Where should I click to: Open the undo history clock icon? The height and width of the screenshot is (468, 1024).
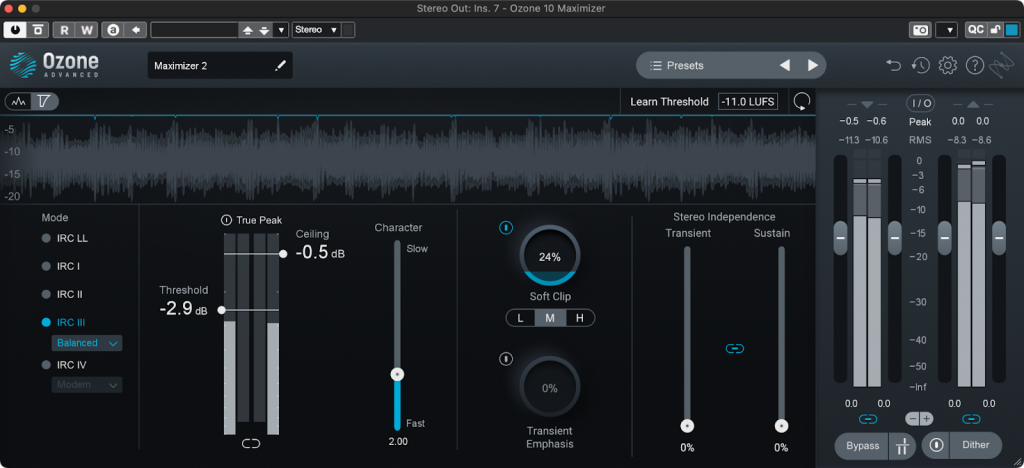click(920, 65)
